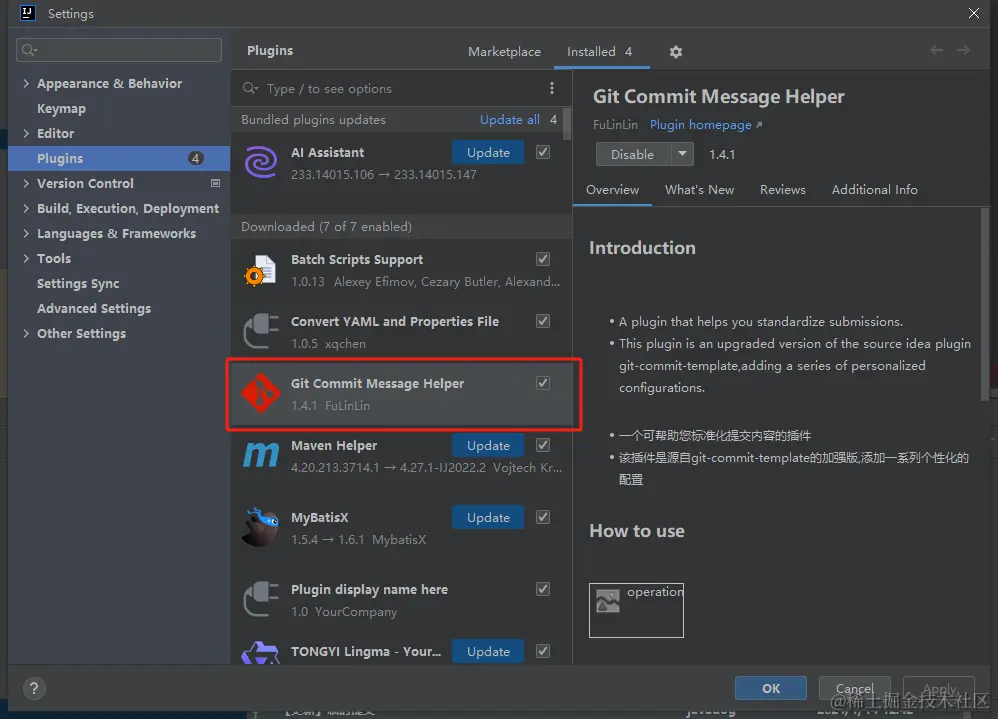Open the Disable button dropdown arrow

682,154
